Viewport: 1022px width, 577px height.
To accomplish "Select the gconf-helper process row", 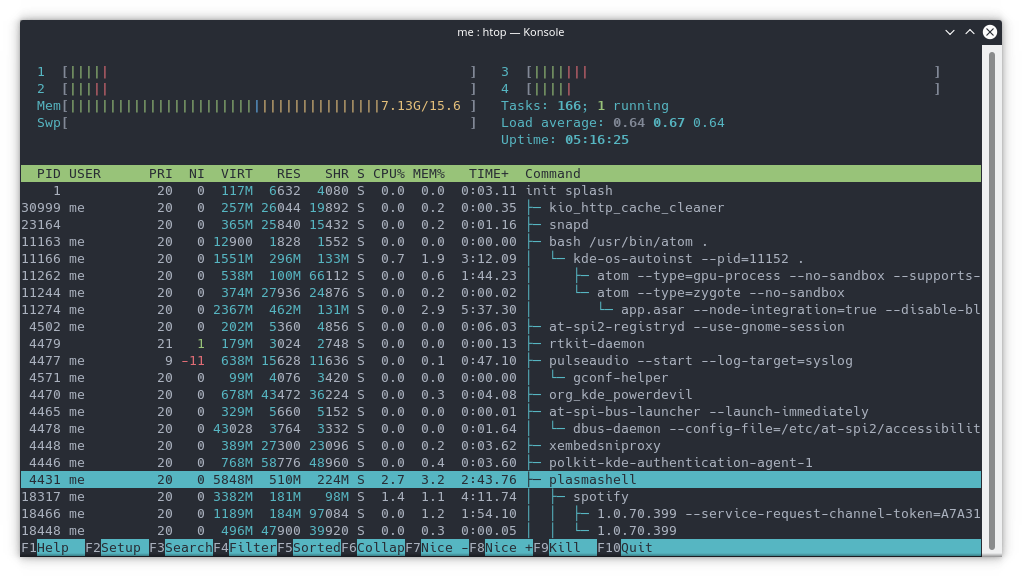I will point(501,377).
